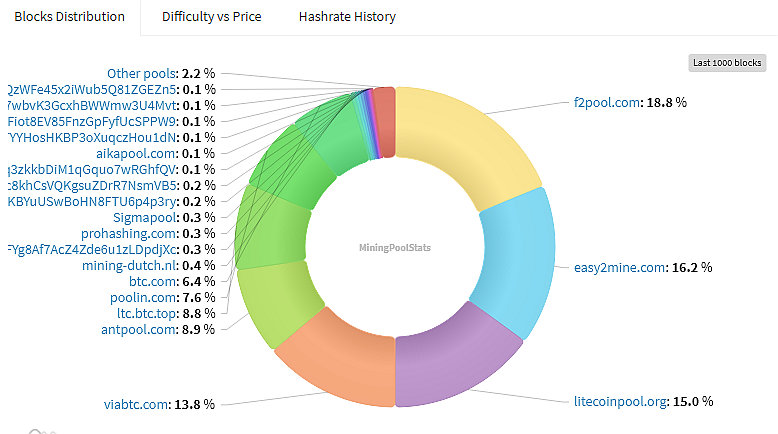The height and width of the screenshot is (434, 778).
Task: Click the 6.4 % value for btc.com
Action: pyautogui.click(x=199, y=282)
